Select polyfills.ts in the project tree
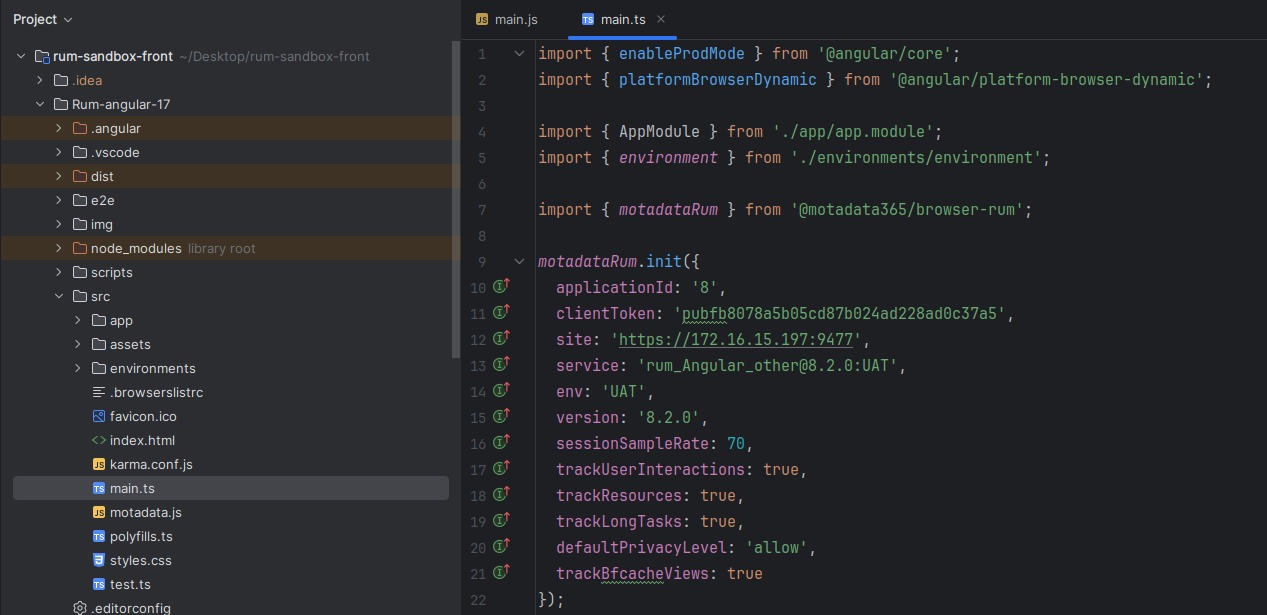The image size is (1267, 615). 141,536
